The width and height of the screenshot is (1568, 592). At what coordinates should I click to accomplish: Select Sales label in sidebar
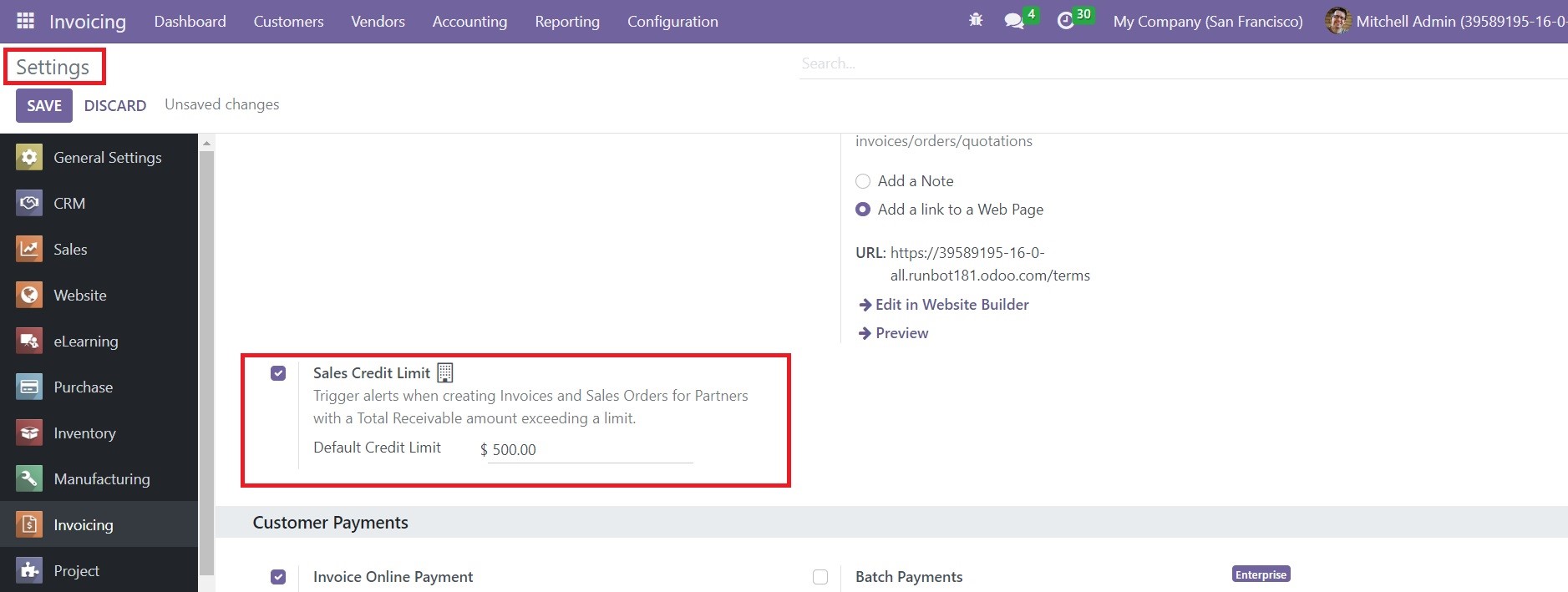click(x=70, y=249)
